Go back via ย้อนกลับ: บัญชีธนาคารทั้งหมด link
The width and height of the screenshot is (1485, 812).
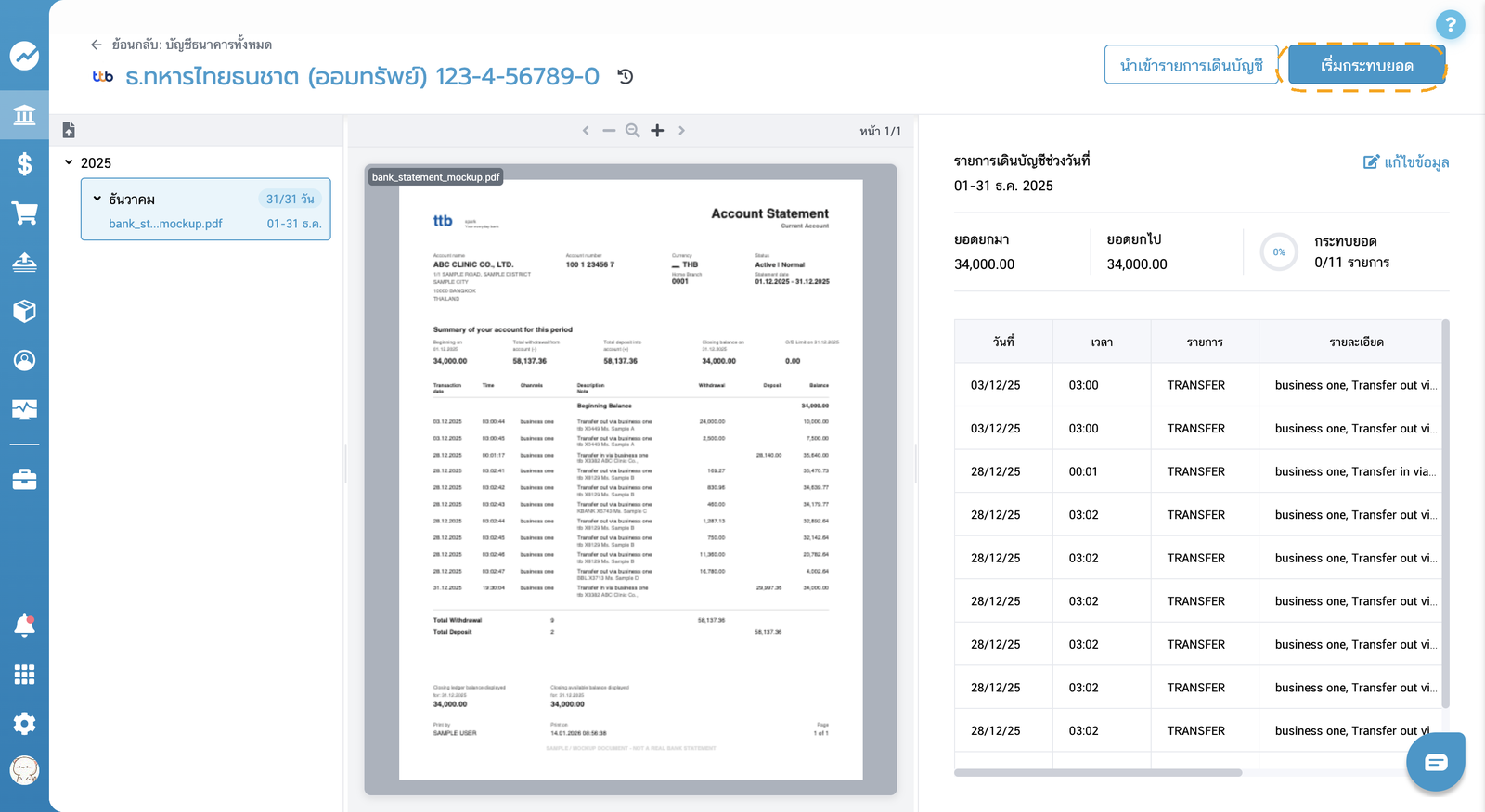click(181, 45)
